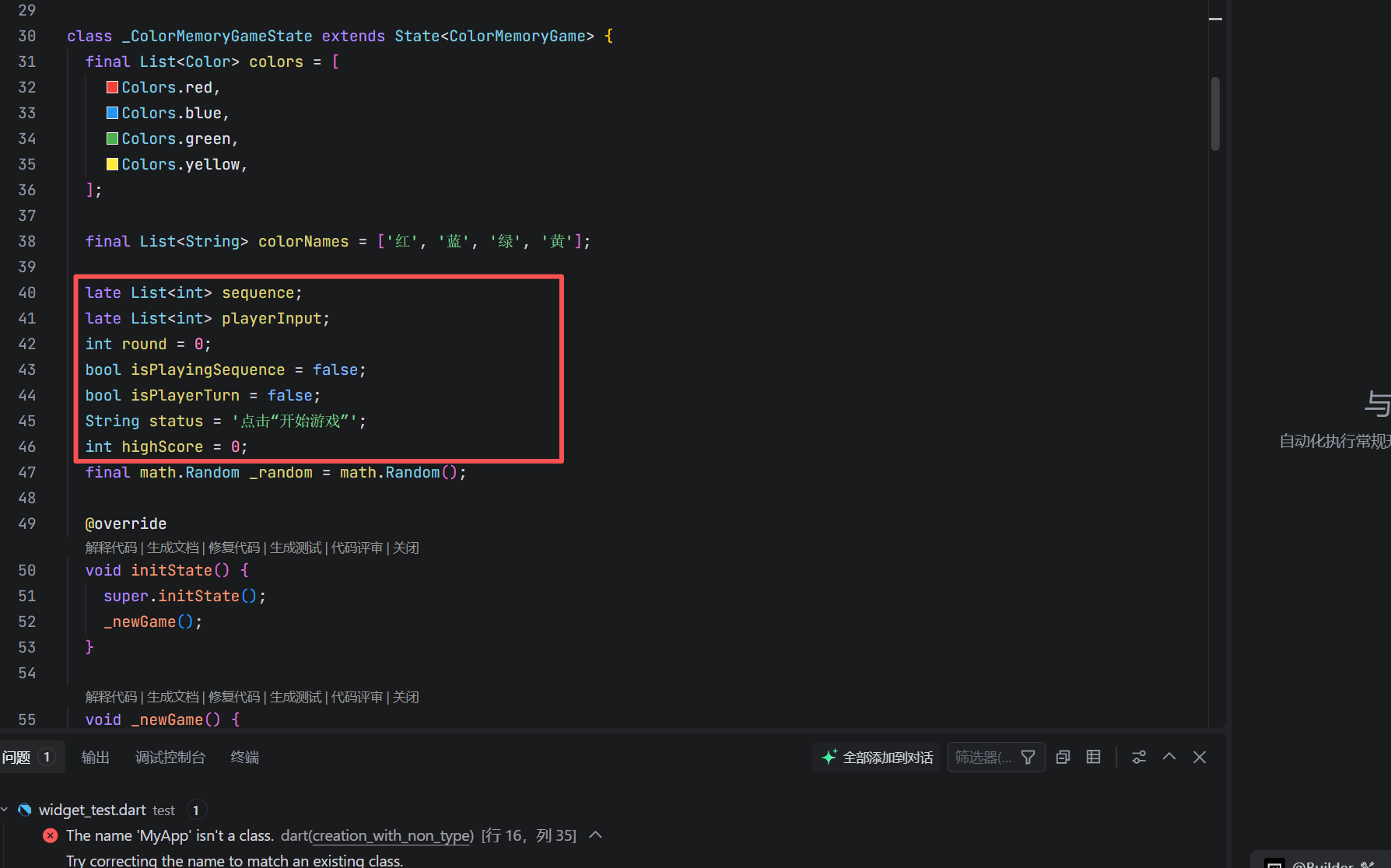Click the editor vertical scrollbar thumb

(x=1215, y=114)
